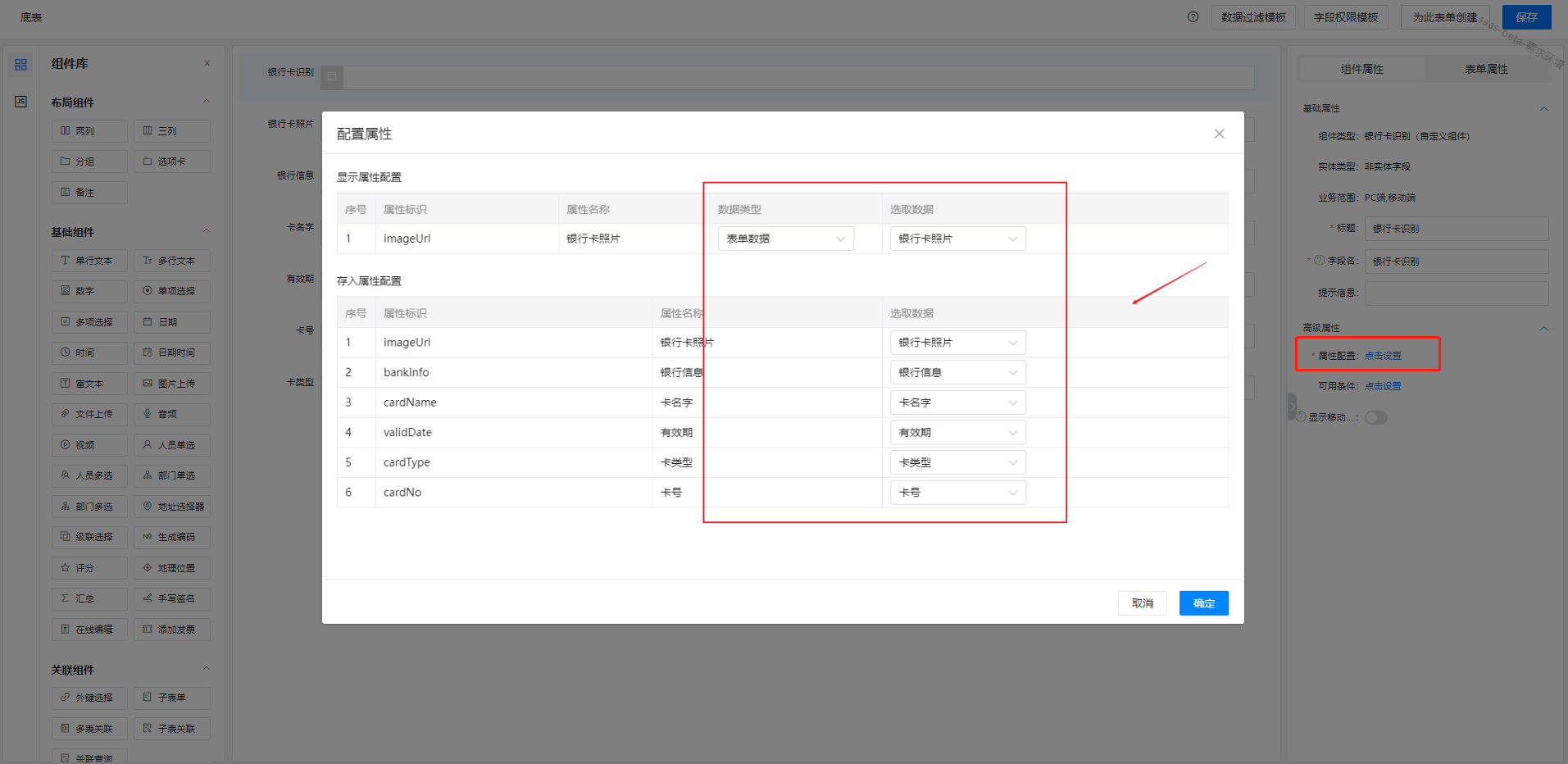Switch to the 组件属性 tab

pos(1361,69)
